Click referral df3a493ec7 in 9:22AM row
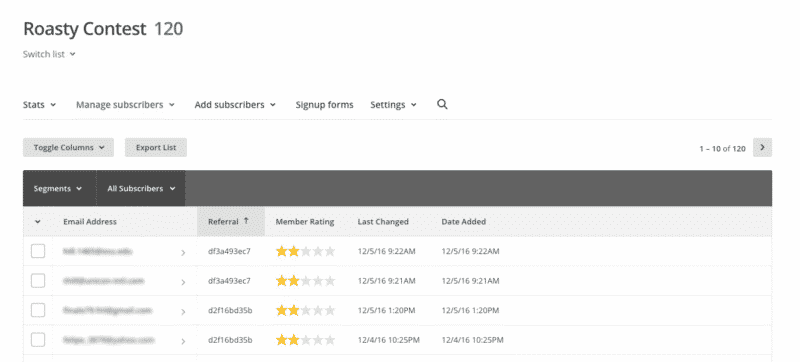The image size is (800, 362). (229, 251)
